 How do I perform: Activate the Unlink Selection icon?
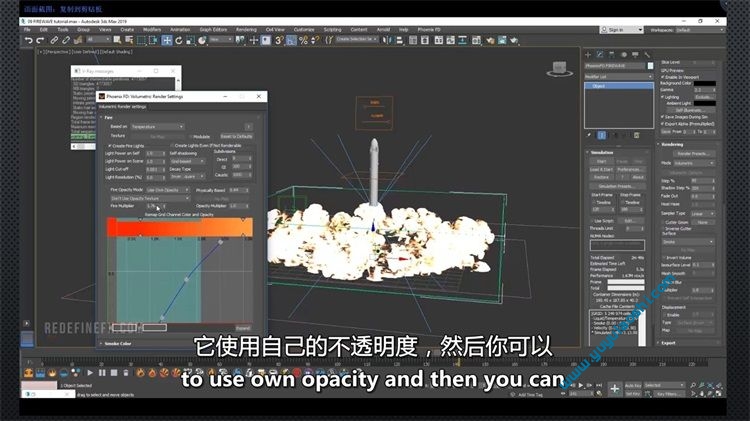click(66, 41)
